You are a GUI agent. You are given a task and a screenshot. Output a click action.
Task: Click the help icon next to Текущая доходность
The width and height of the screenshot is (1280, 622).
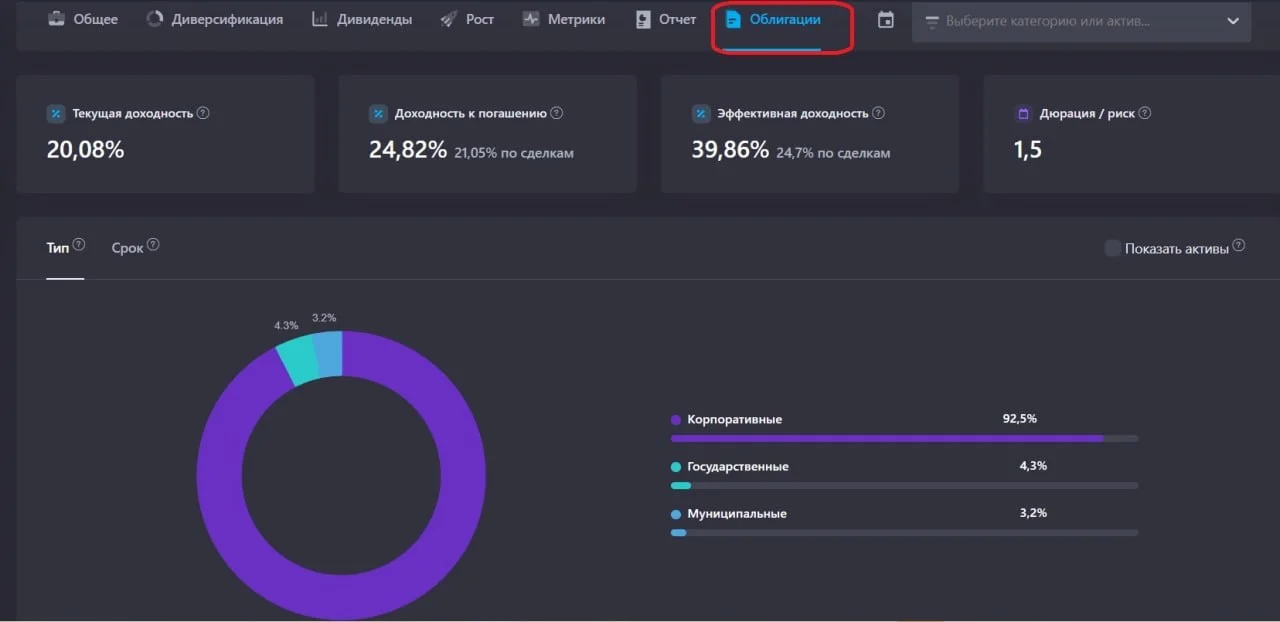(x=203, y=113)
